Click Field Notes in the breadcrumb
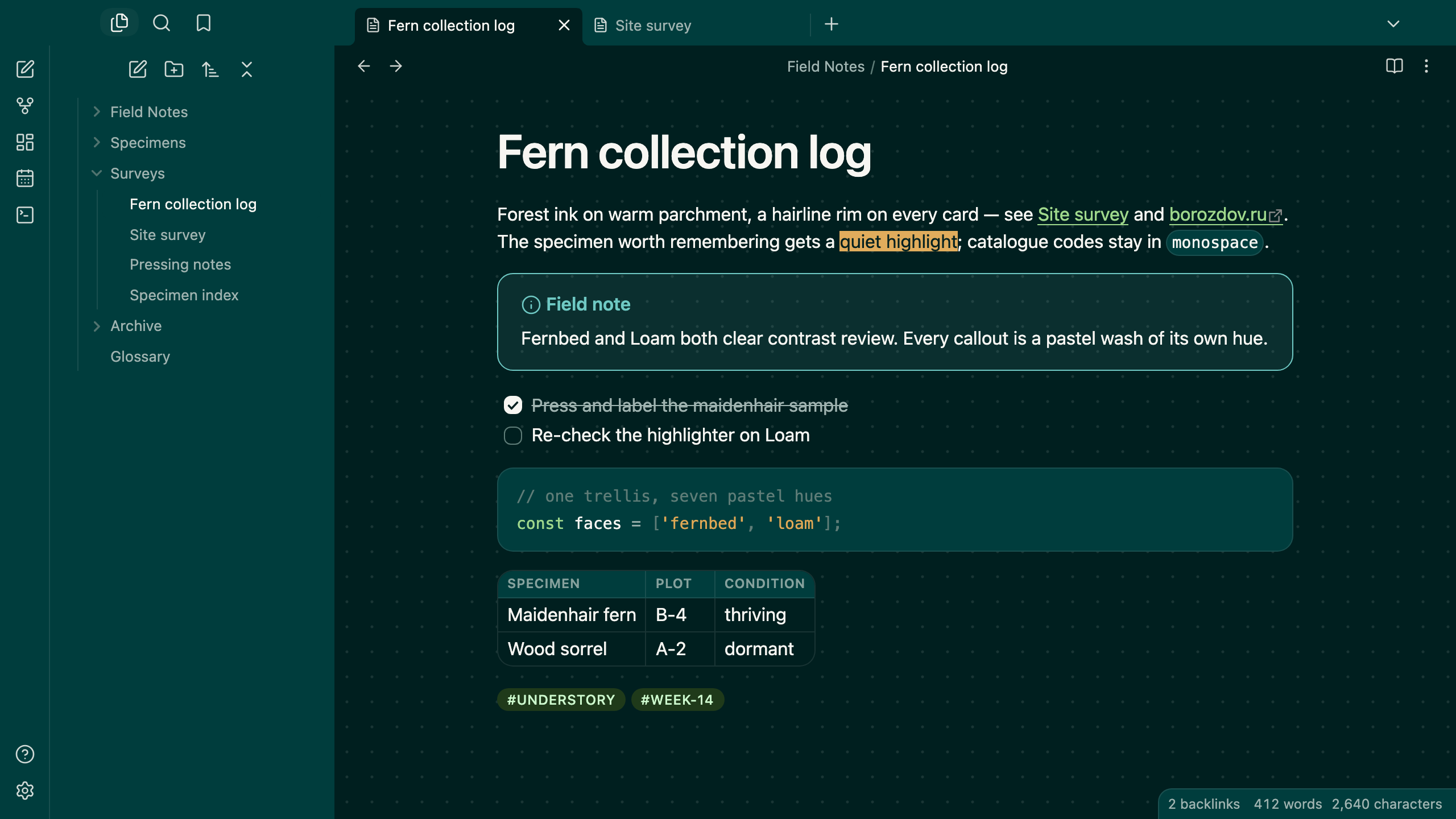The width and height of the screenshot is (1456, 819). tap(826, 67)
